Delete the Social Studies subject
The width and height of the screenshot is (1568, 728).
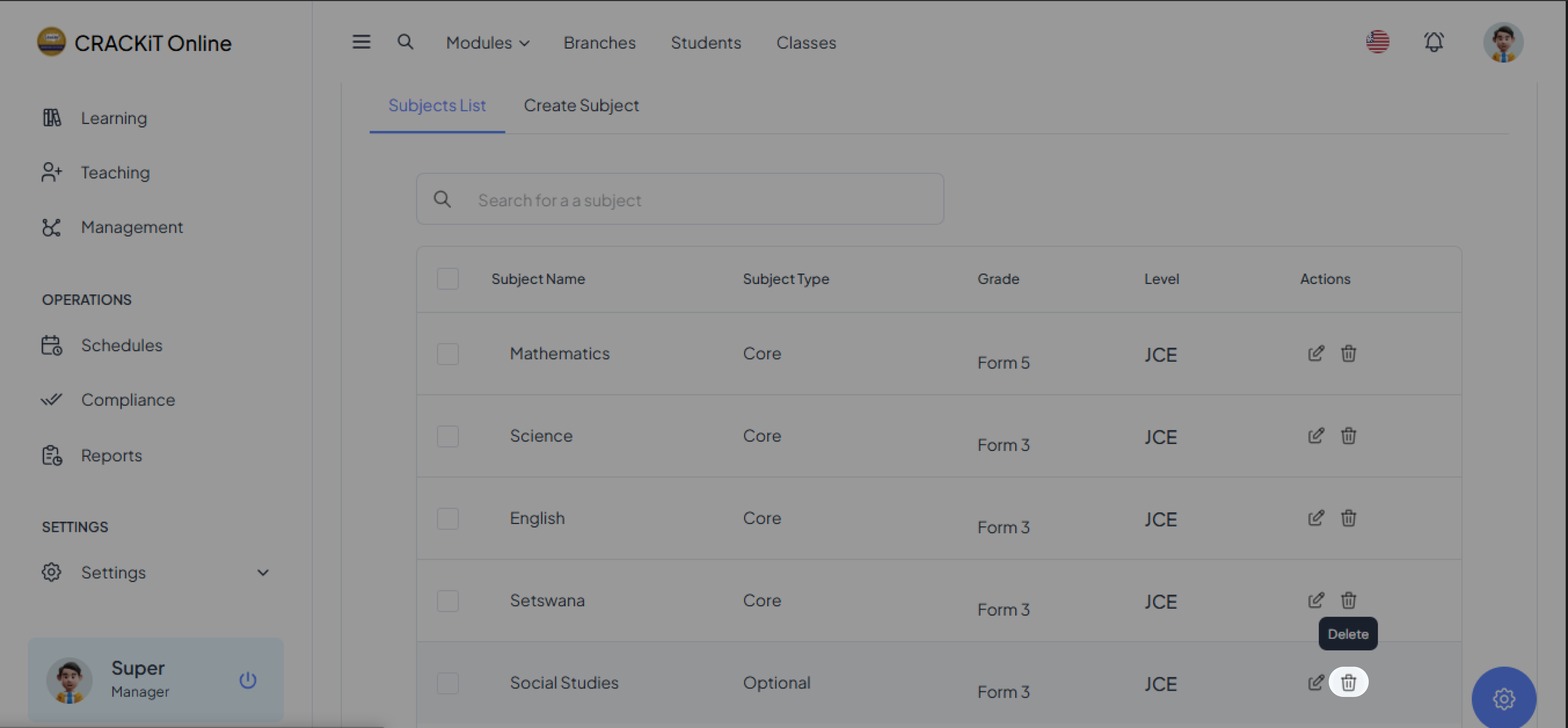tap(1348, 682)
